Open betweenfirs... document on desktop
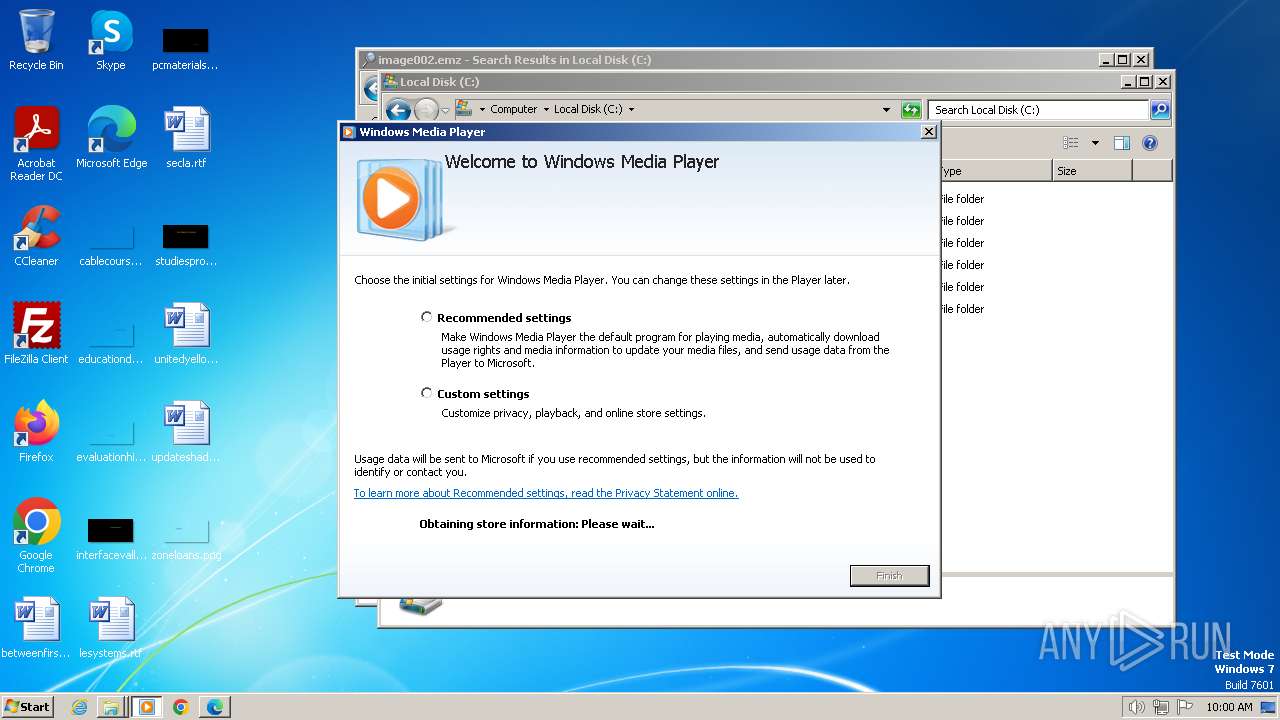This screenshot has height=720, width=1280. click(36, 629)
